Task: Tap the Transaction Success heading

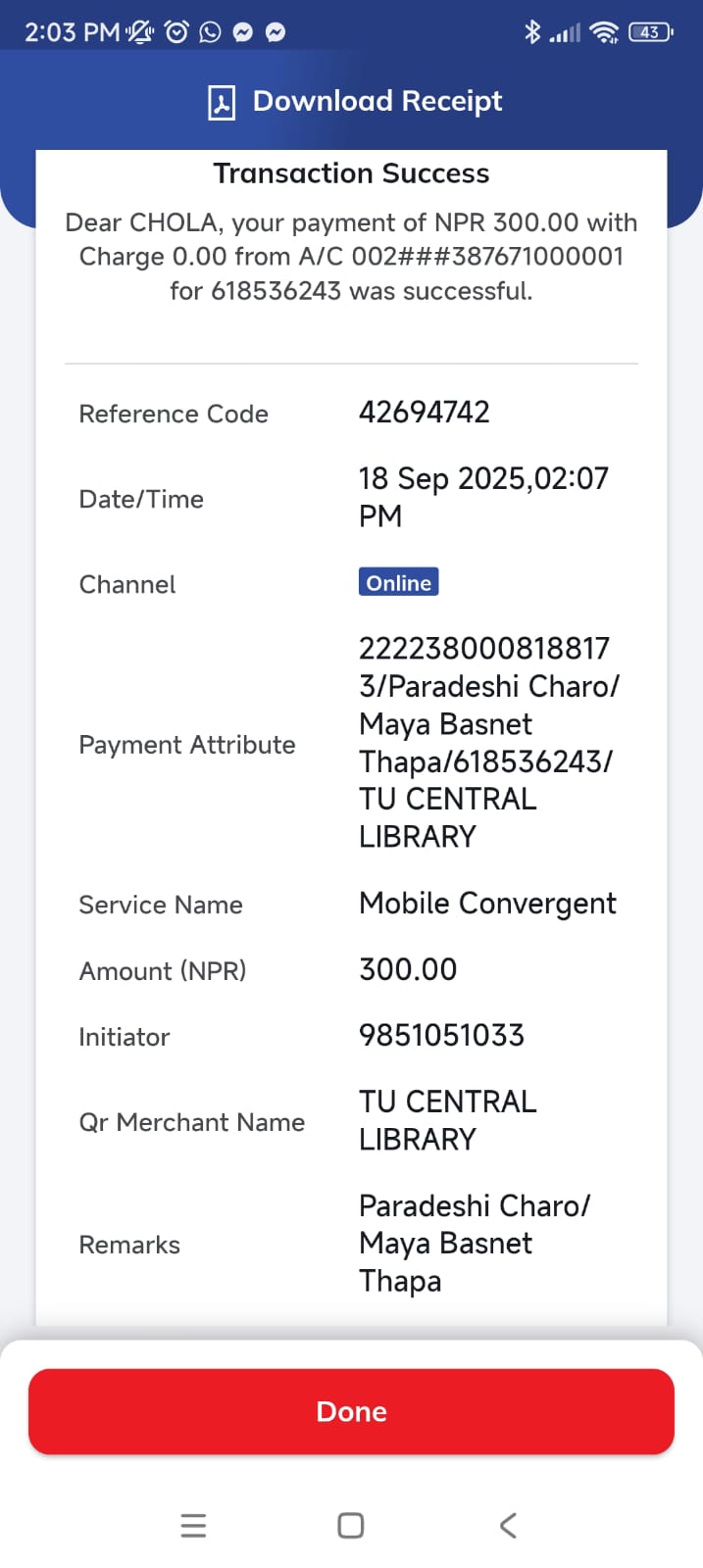Action: point(351,173)
